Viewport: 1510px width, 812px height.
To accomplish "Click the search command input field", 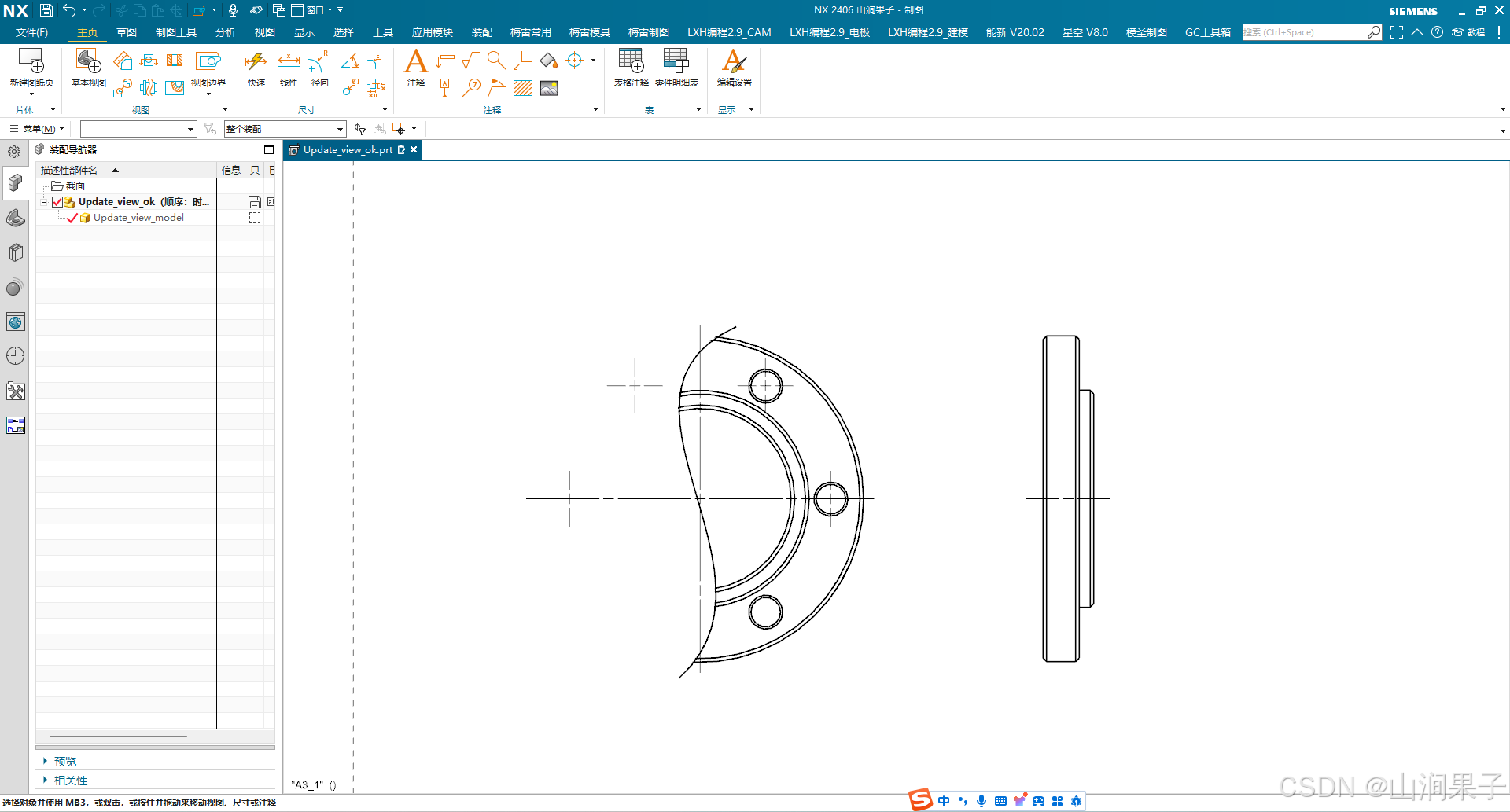I will point(1304,32).
